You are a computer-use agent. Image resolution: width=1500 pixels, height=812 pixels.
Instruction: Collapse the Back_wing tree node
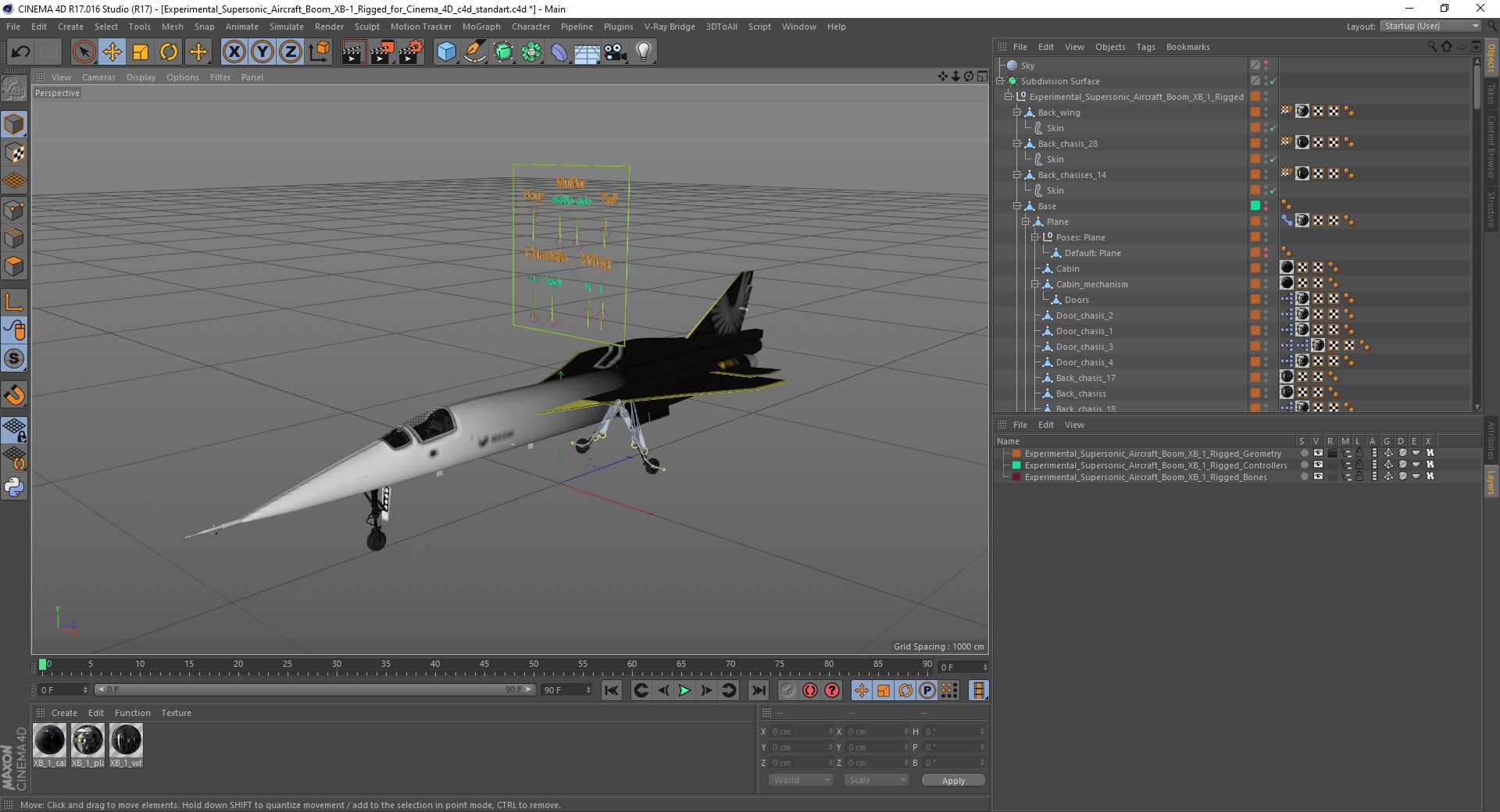click(x=1017, y=112)
